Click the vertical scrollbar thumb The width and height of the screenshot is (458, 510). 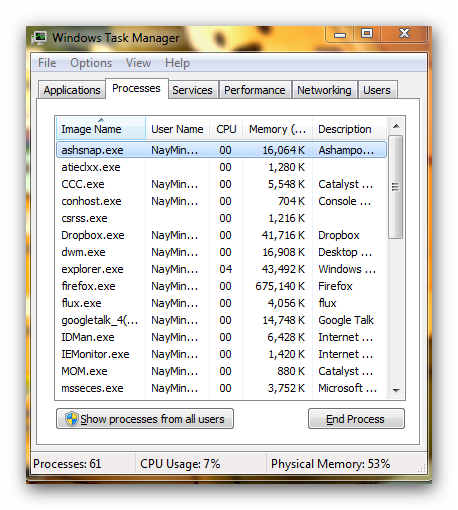click(396, 187)
